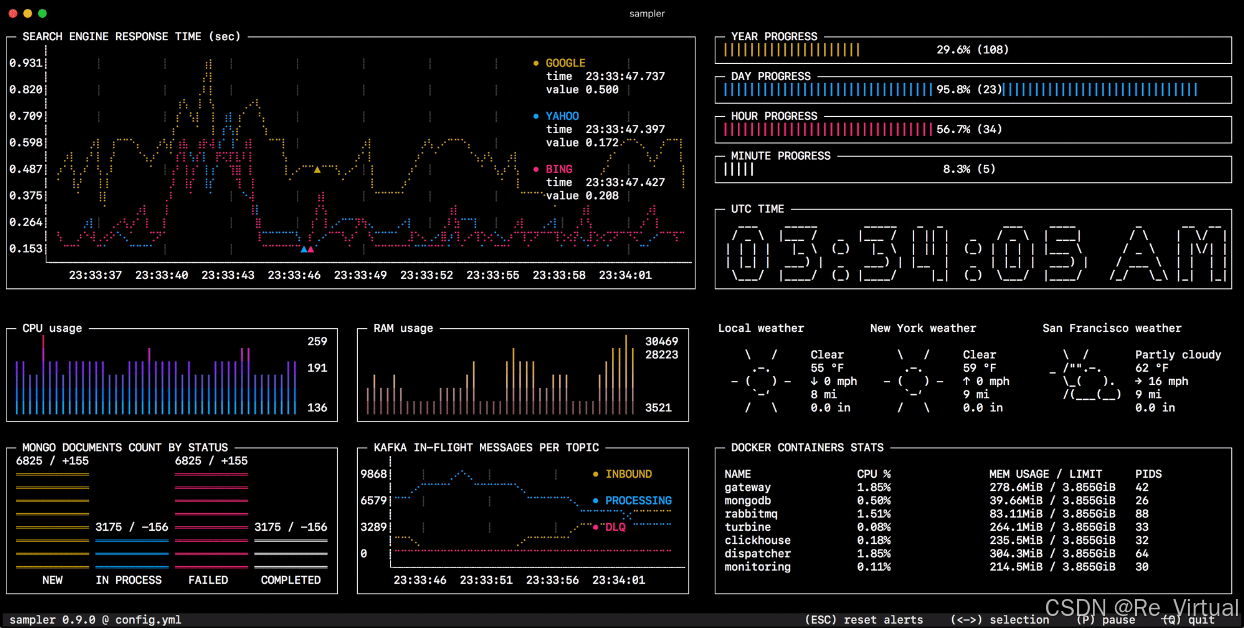Click the blue Yahoo triangle marker on chart
This screenshot has height=628, width=1244.
(303, 248)
